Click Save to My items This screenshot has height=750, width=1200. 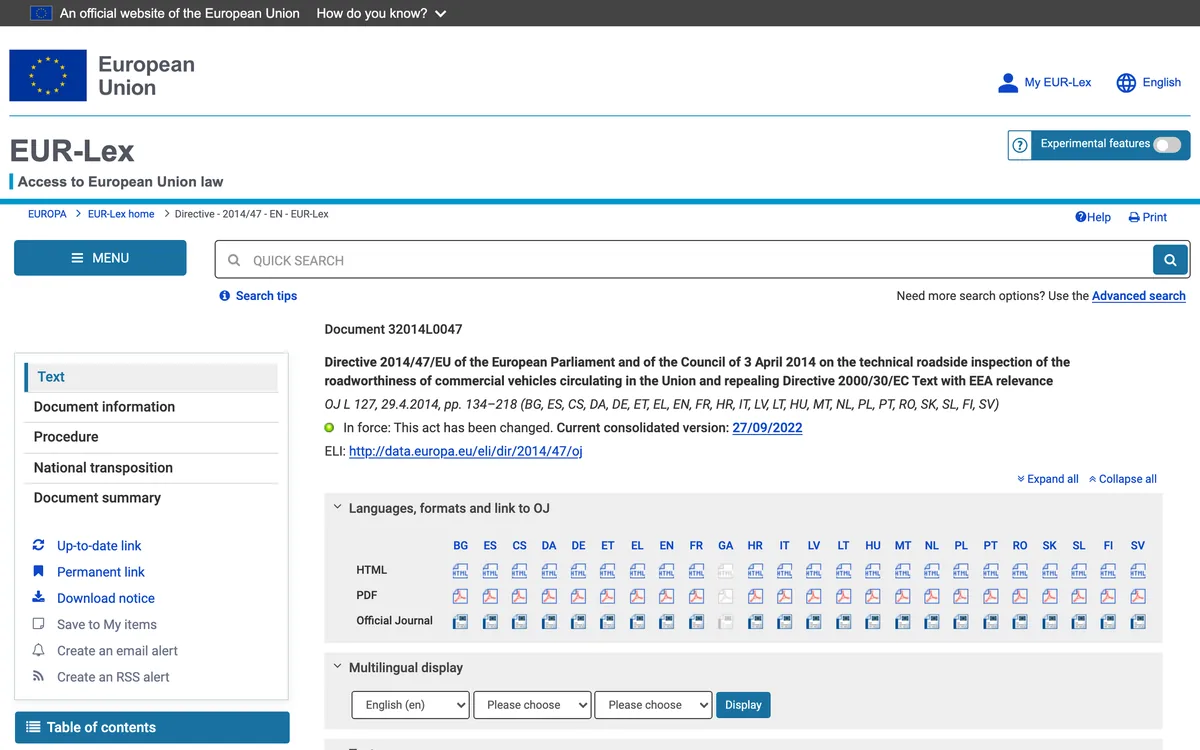pos(107,625)
